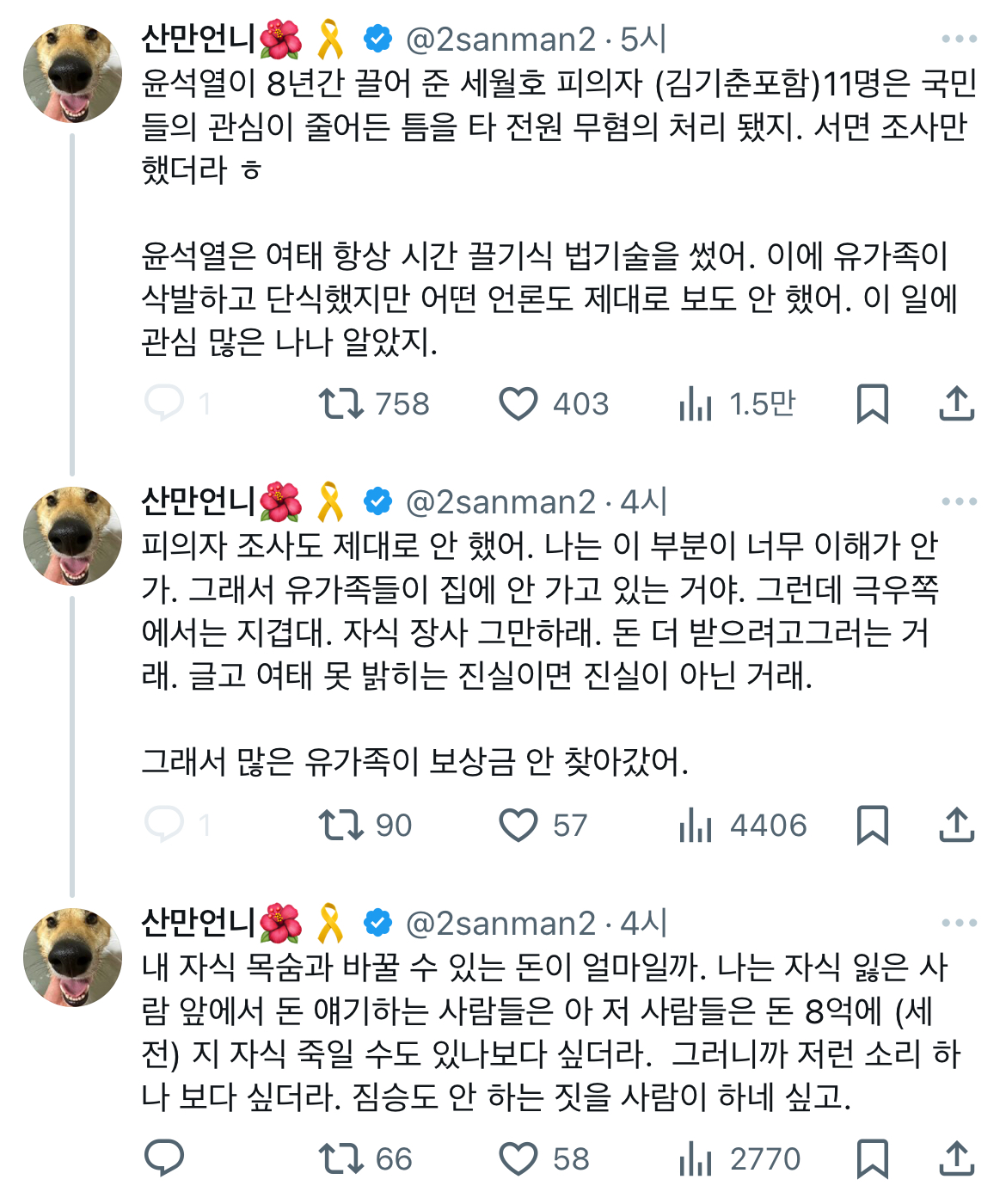Like the first tweet with 403 likes
This screenshot has height=1204, width=1006.
point(518,403)
